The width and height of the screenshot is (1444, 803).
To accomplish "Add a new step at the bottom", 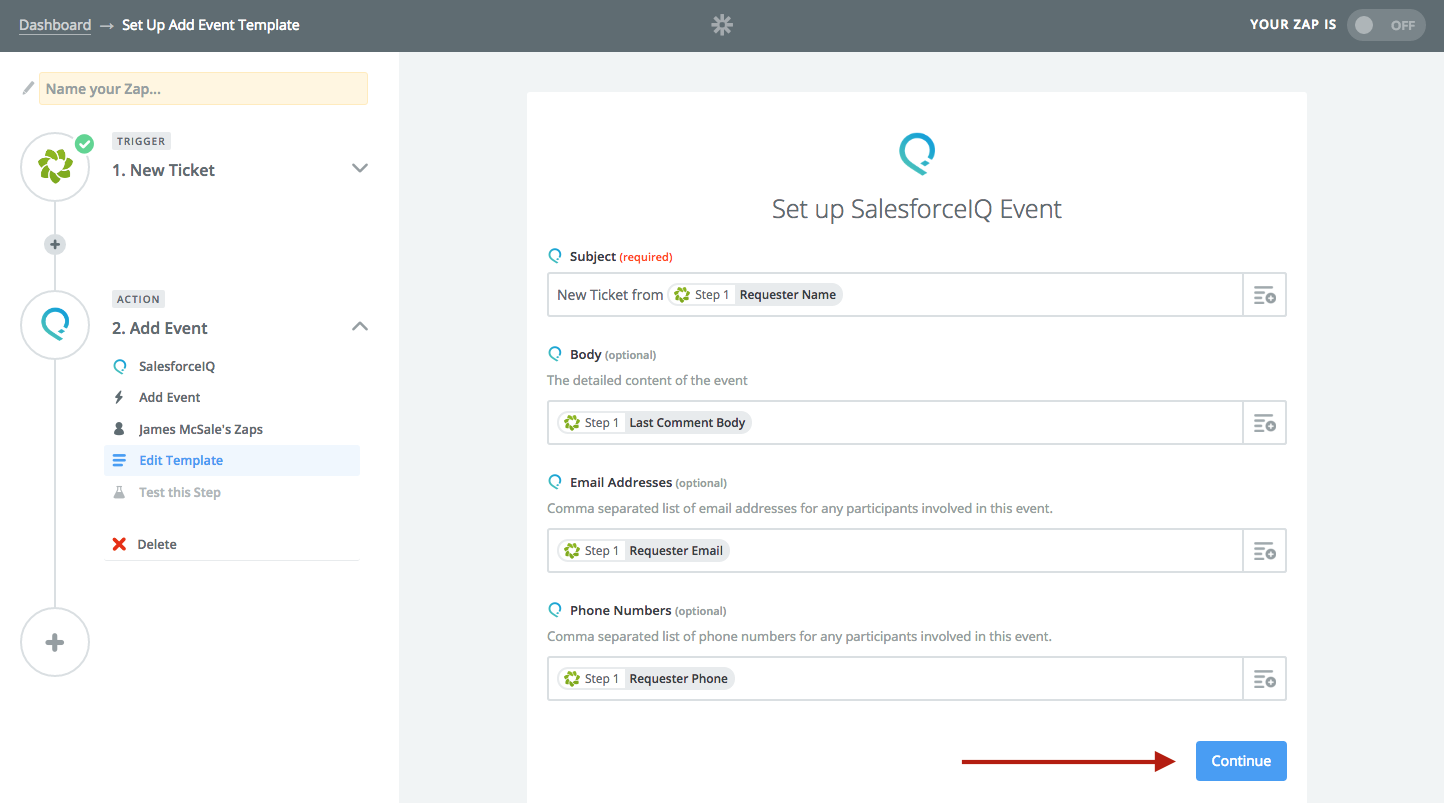I will pyautogui.click(x=55, y=642).
